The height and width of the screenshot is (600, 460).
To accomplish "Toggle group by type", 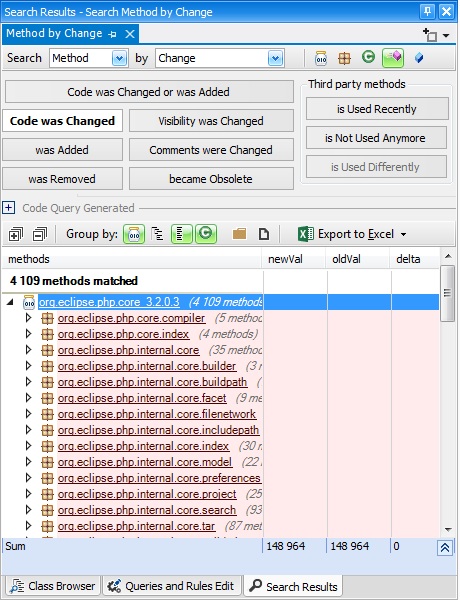I will pos(206,234).
